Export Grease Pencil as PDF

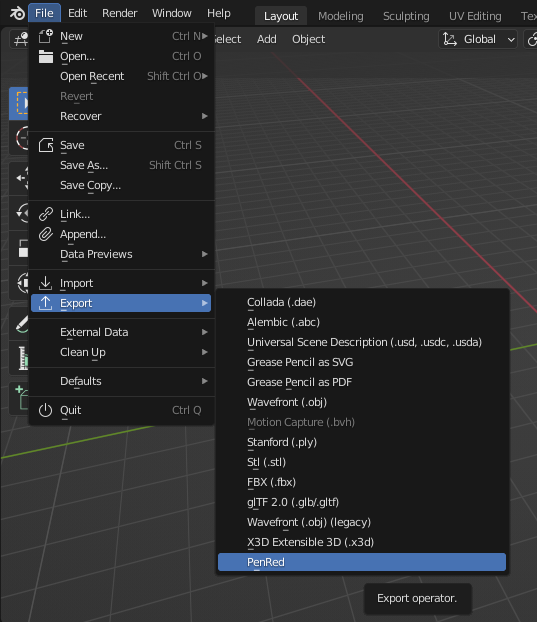coord(362,382)
